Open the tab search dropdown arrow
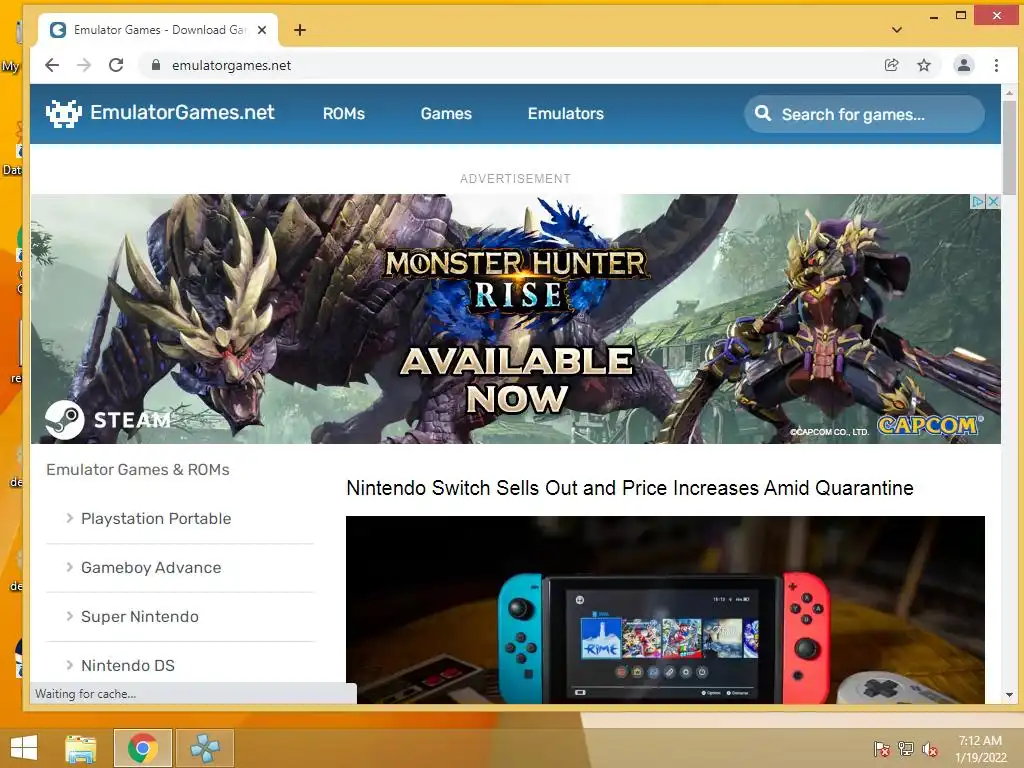The width and height of the screenshot is (1024, 768). 897,30
